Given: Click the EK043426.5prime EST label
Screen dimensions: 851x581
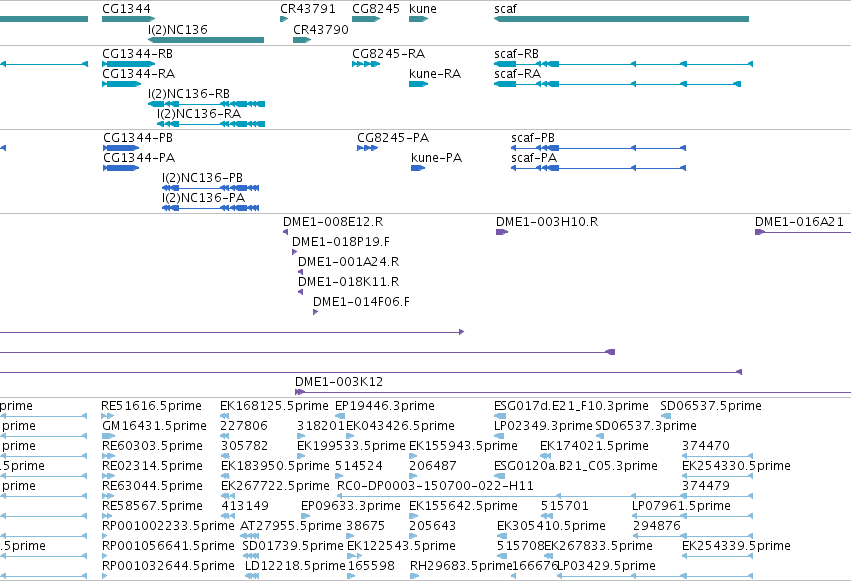Looking at the screenshot, I should tap(401, 426).
